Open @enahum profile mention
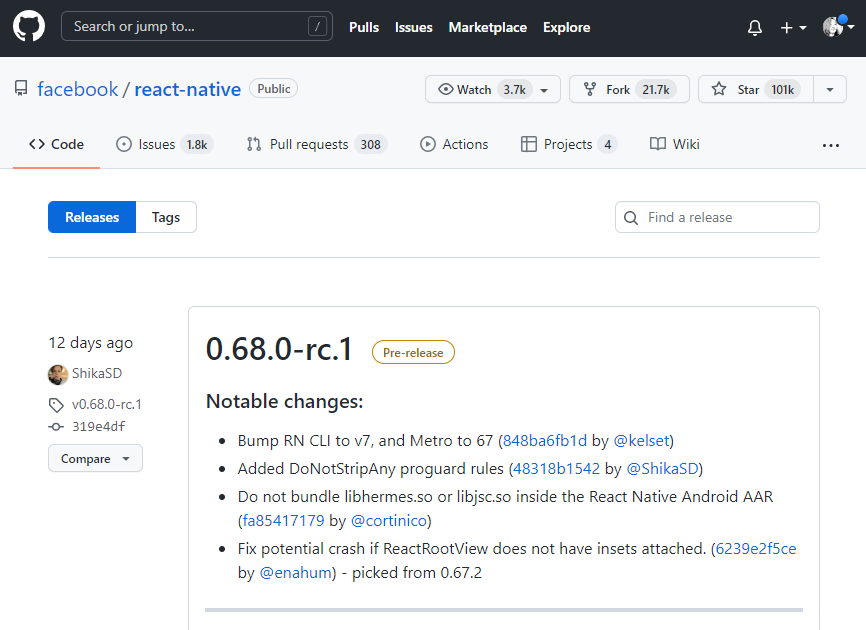866x630 pixels. pyautogui.click(x=295, y=573)
